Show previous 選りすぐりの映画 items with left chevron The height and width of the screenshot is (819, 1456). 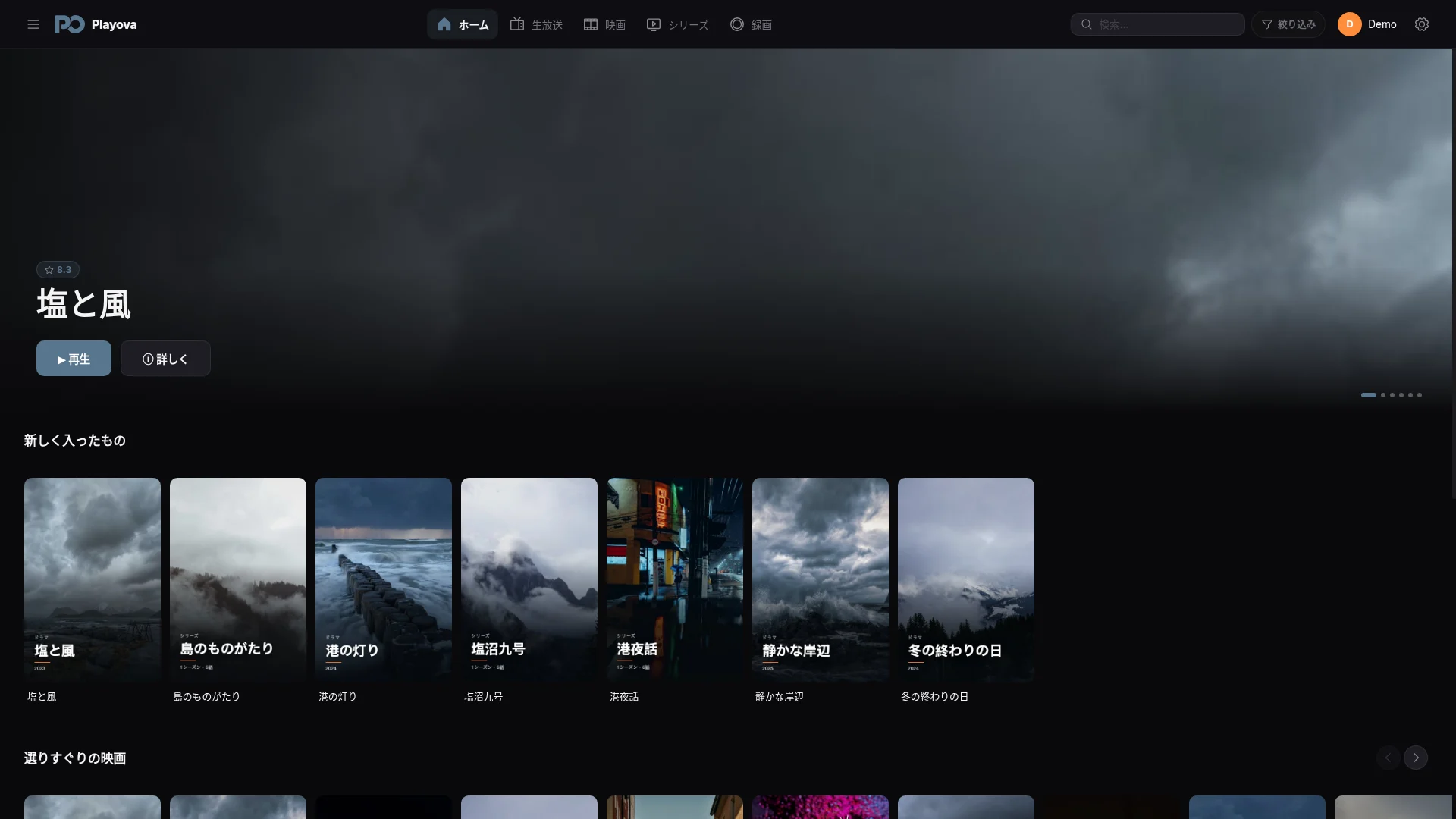click(x=1389, y=758)
